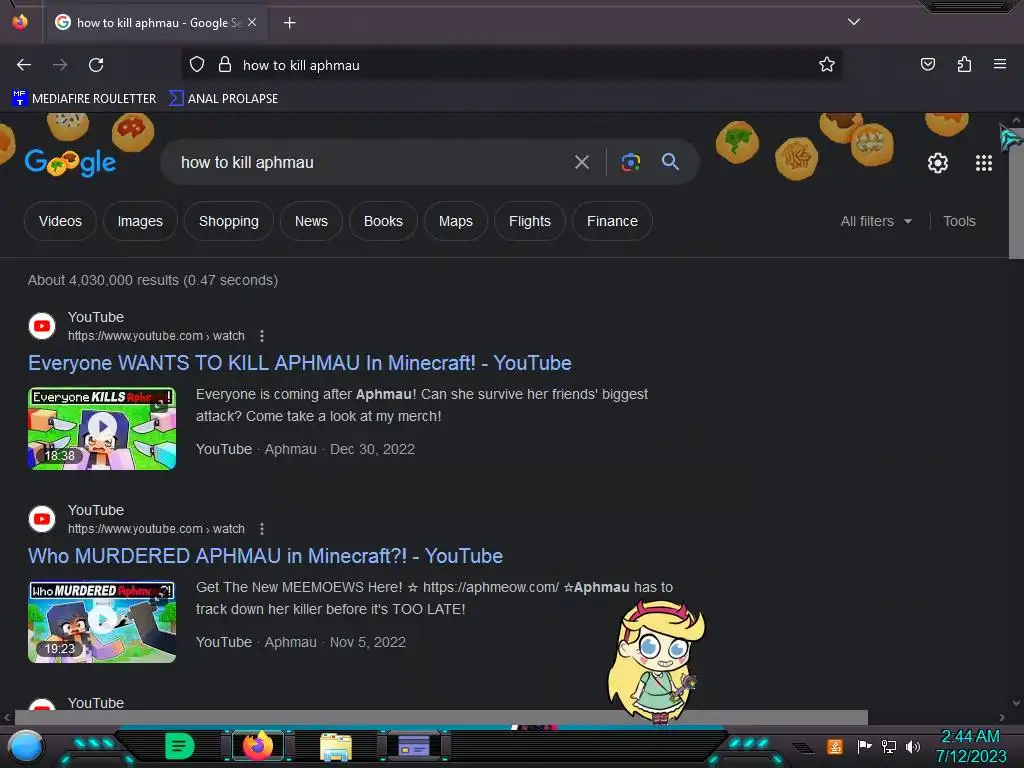Submit the search with the magnifier icon

(670, 162)
